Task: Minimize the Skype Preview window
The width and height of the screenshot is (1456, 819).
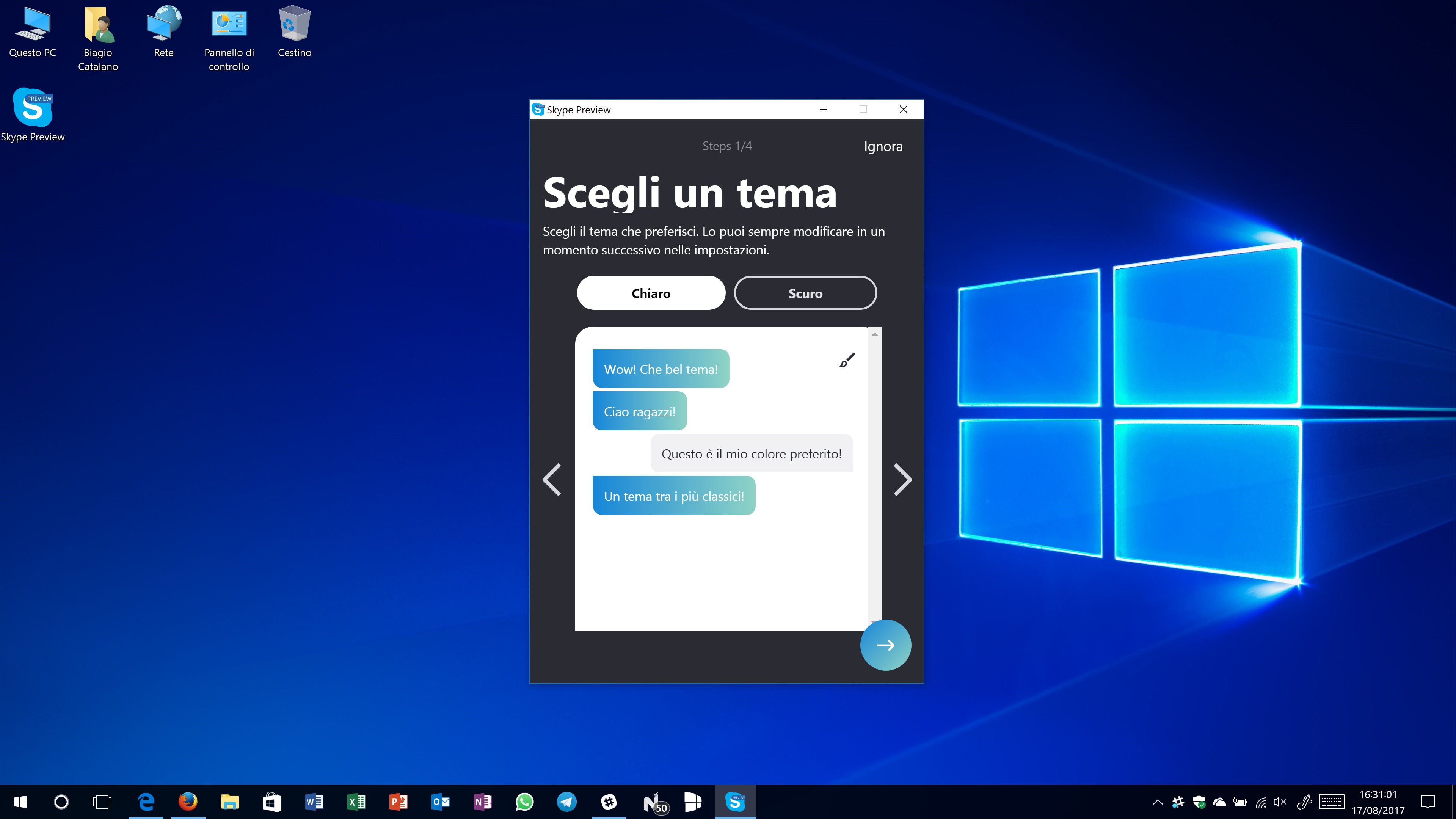Action: (824, 109)
